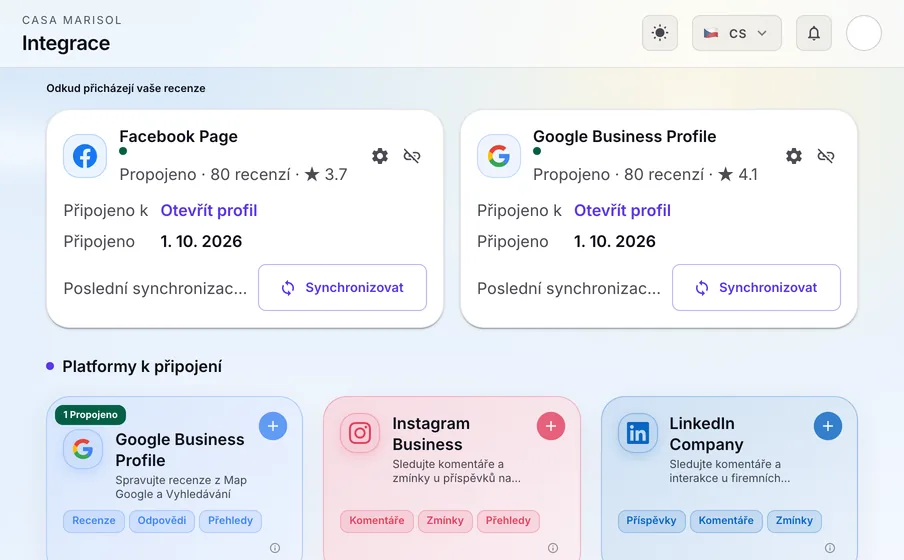Screen dimensions: 904x560
Task: Click Google Business Profile connected card title
Action: (624, 137)
